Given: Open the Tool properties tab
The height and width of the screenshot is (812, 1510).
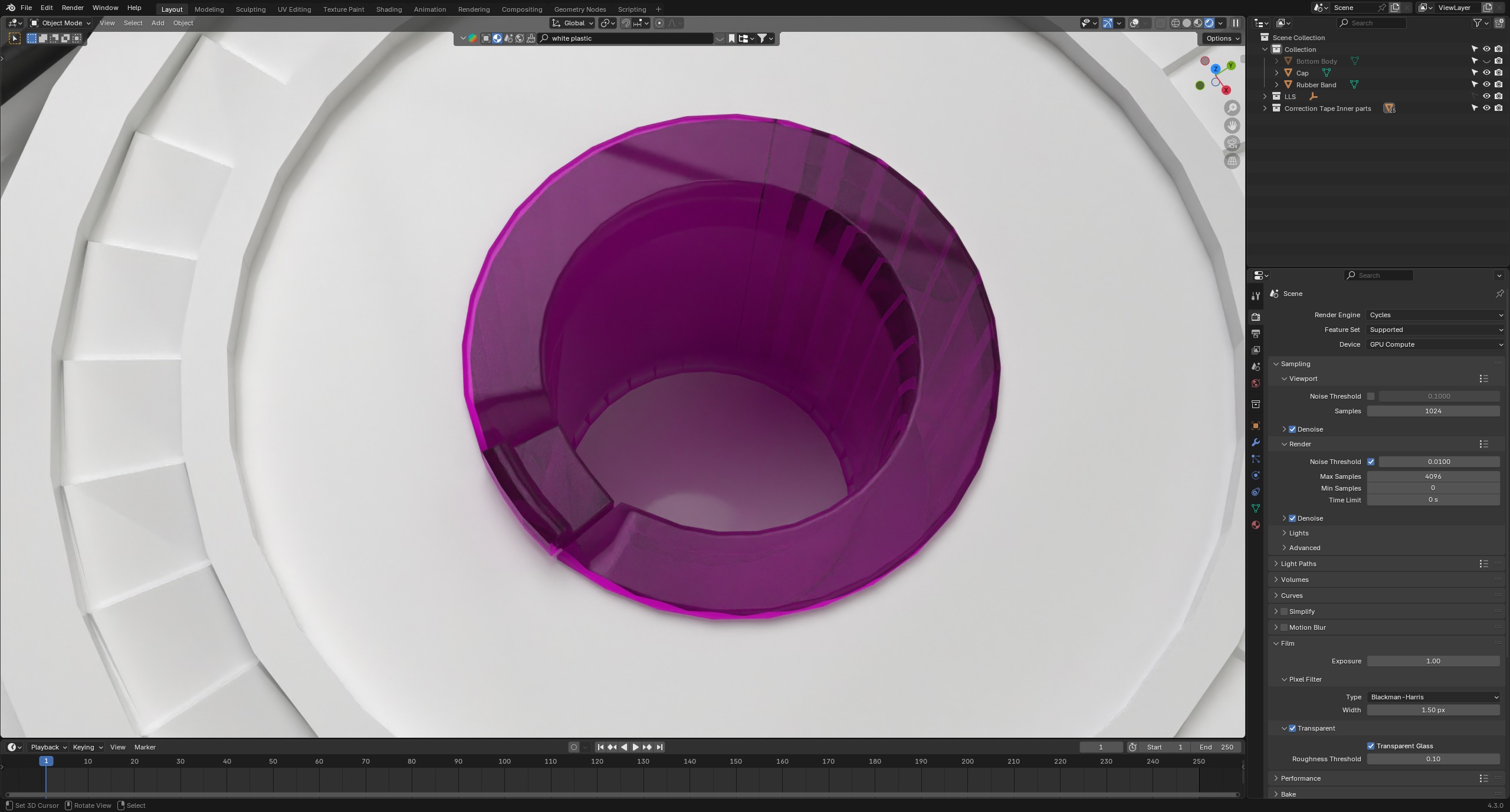Looking at the screenshot, I should (x=1256, y=295).
